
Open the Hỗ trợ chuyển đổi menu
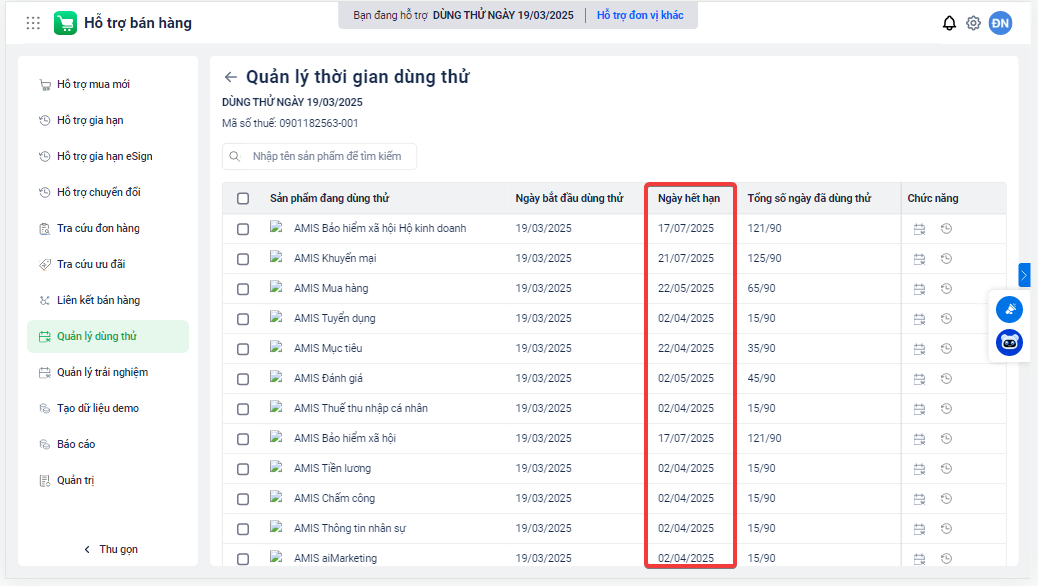pos(108,192)
